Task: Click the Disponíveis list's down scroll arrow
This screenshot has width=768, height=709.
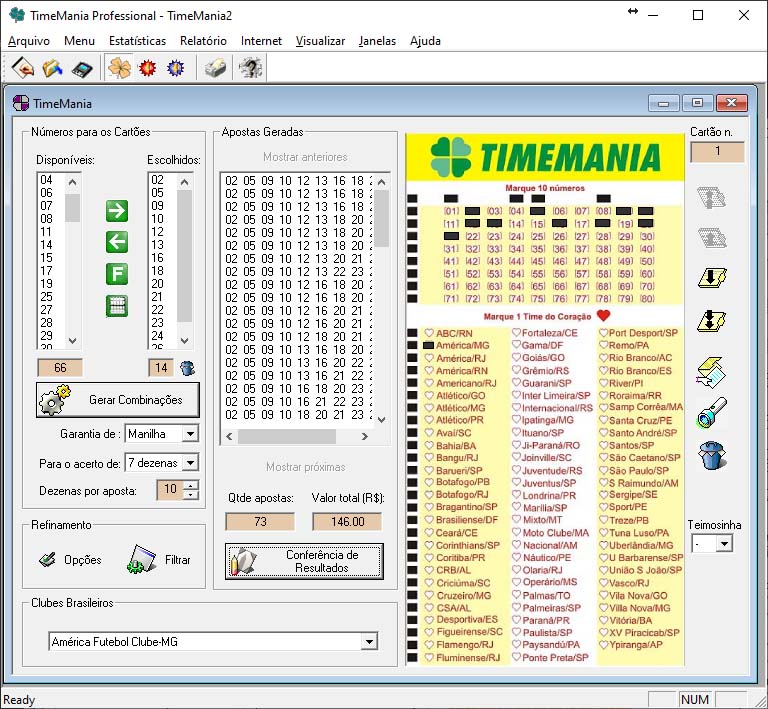Action: 72,340
